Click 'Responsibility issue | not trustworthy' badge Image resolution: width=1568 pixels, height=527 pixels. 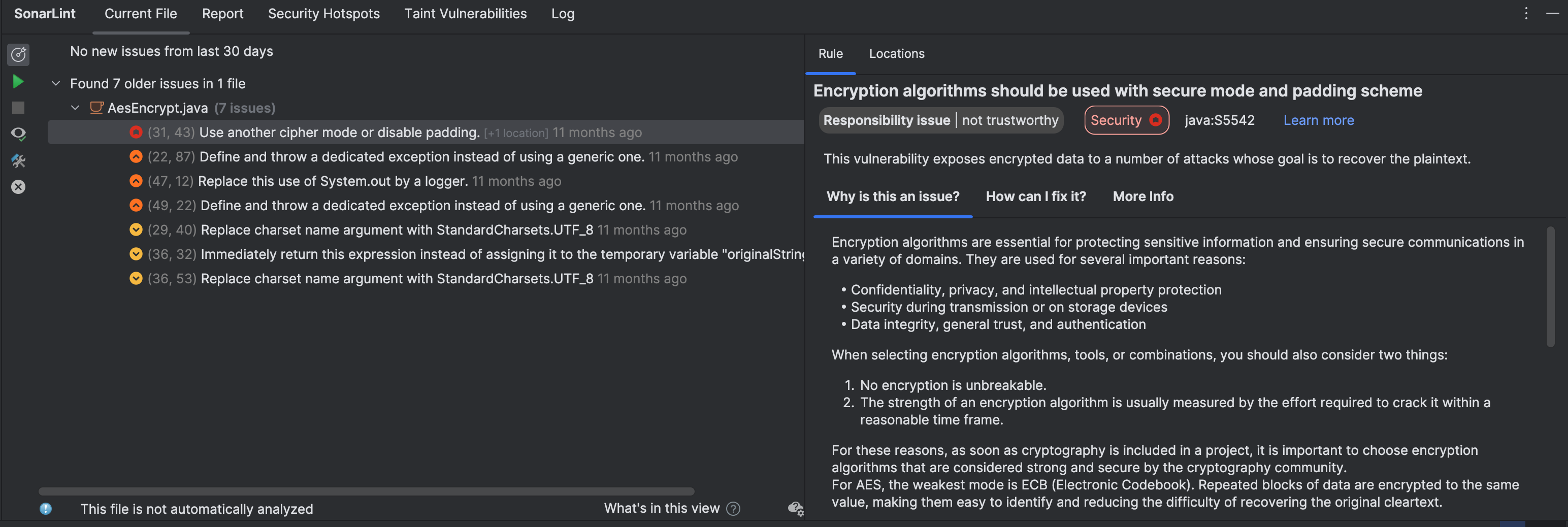[x=940, y=120]
